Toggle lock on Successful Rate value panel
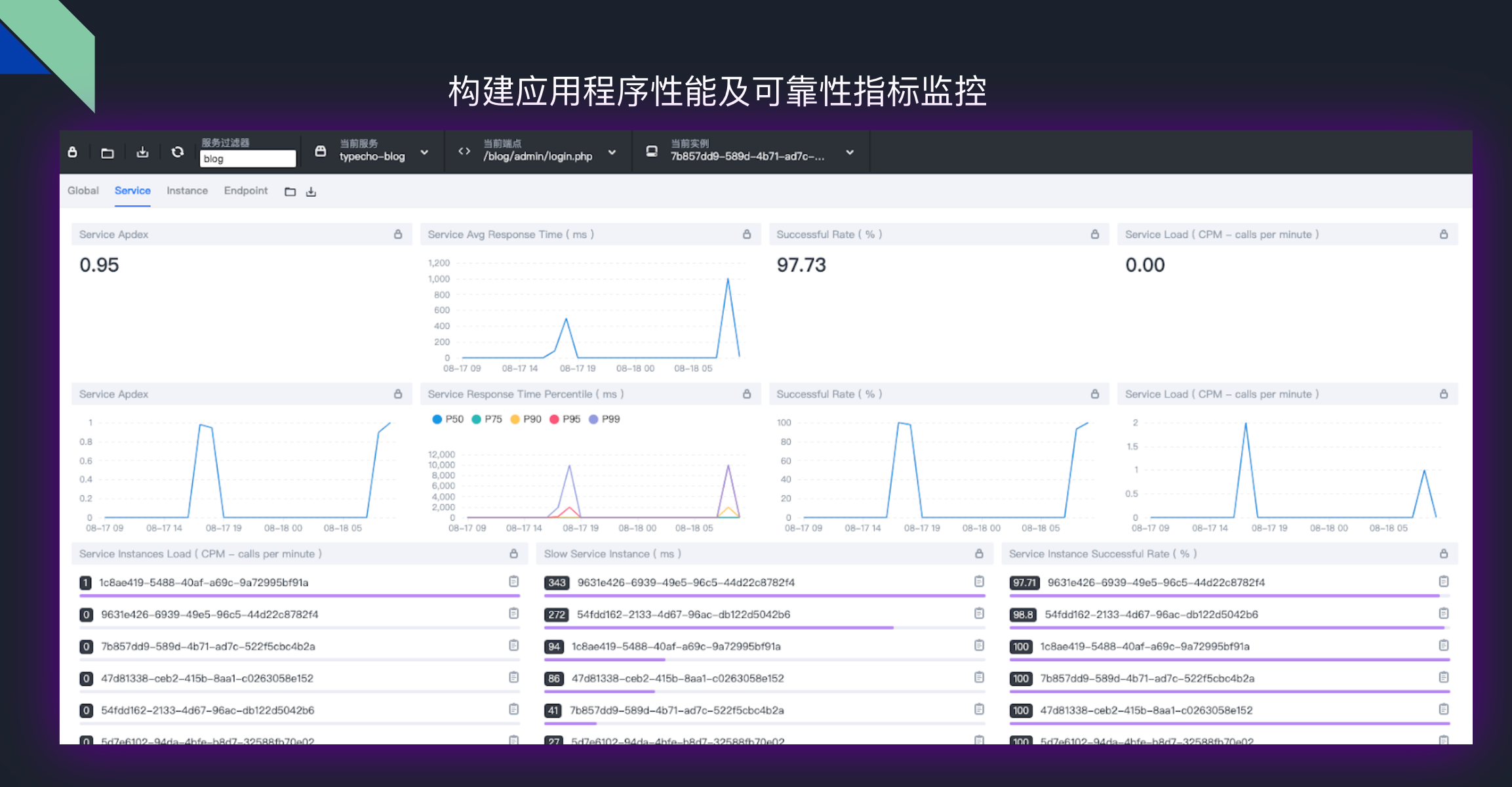This screenshot has height=787, width=1512. point(1094,234)
